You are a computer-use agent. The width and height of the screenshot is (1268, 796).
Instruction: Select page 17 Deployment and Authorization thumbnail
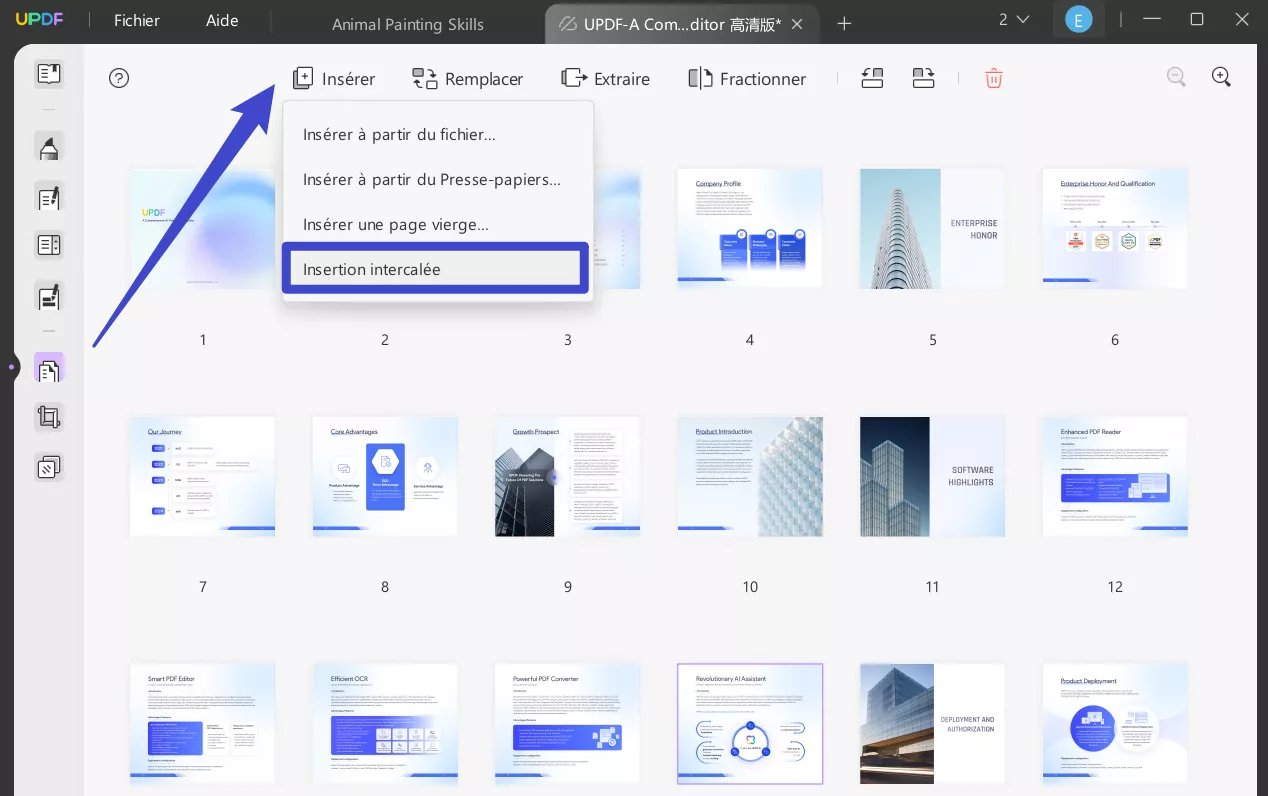coord(932,724)
